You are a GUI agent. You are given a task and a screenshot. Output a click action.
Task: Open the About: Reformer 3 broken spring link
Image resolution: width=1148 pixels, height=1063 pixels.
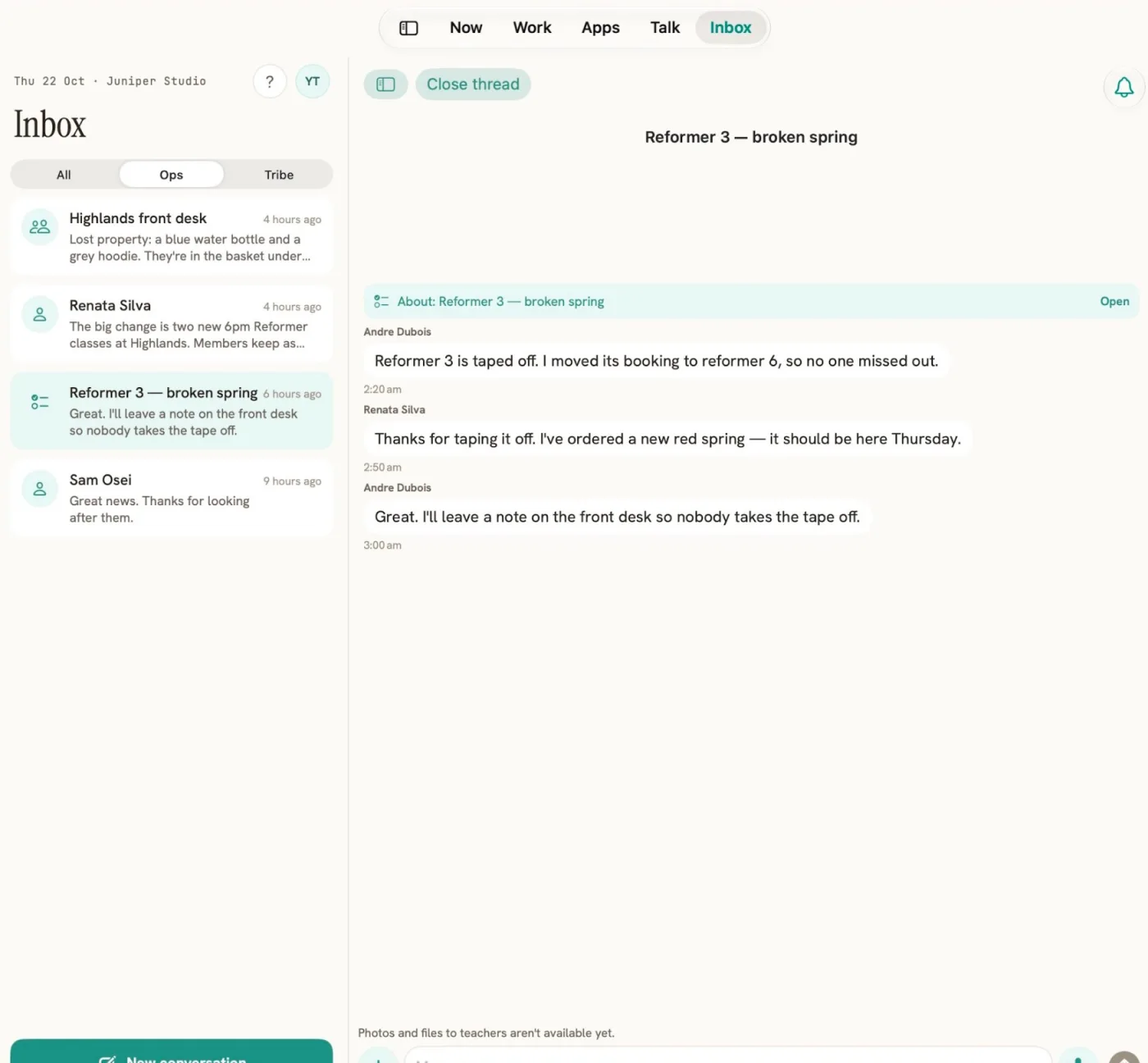point(501,302)
